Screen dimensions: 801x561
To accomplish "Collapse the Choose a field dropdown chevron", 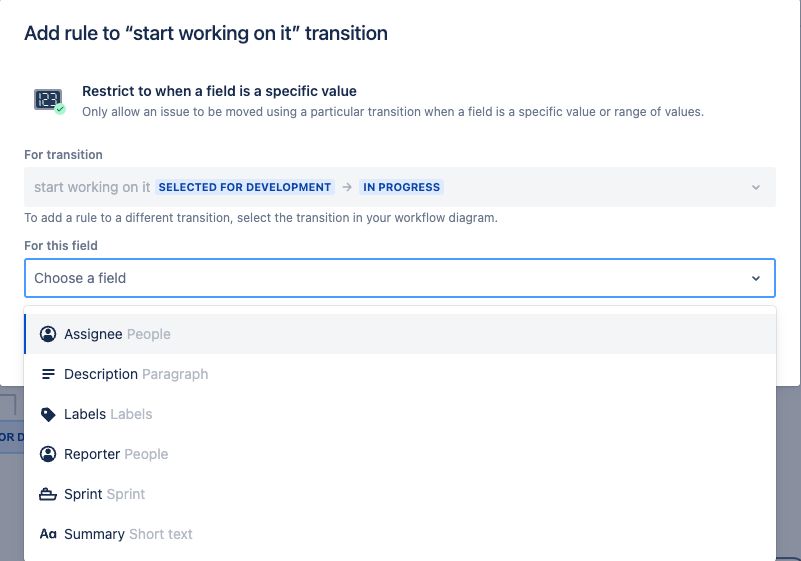I will pos(756,278).
